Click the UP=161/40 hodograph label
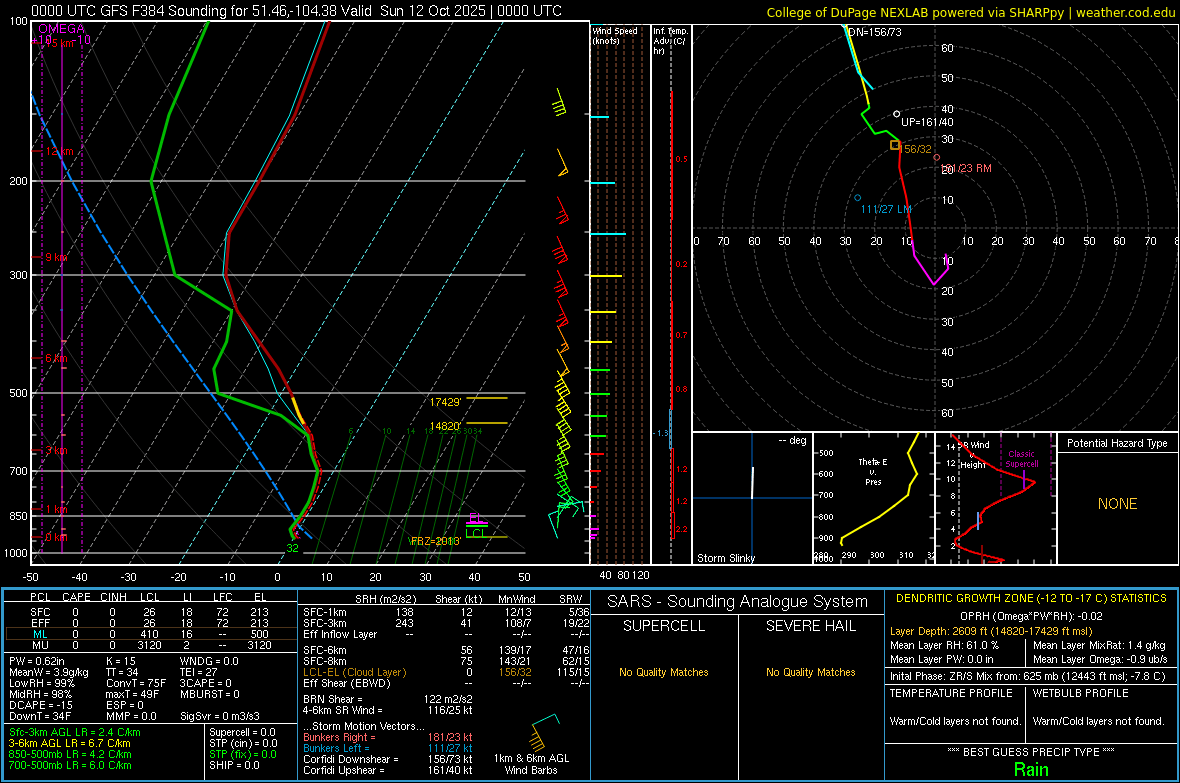This screenshot has height=783, width=1180. pyautogui.click(x=927, y=122)
